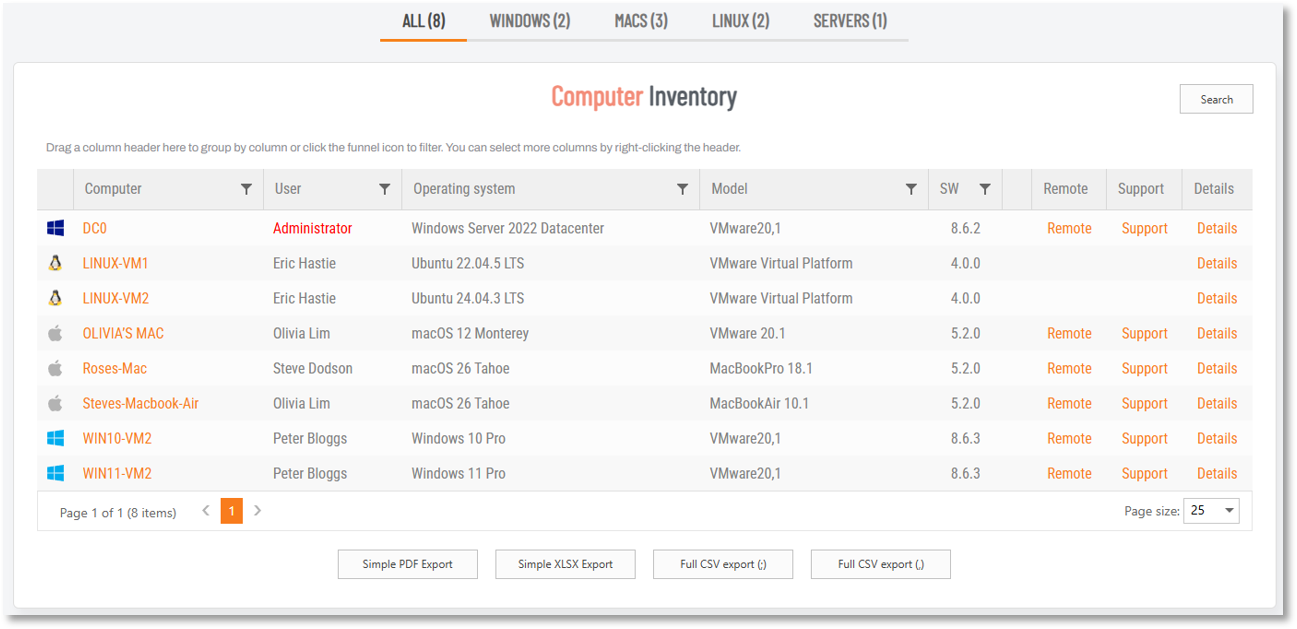Export inventory with Simple XLSX Export
The image size is (1297, 629).
click(x=565, y=564)
